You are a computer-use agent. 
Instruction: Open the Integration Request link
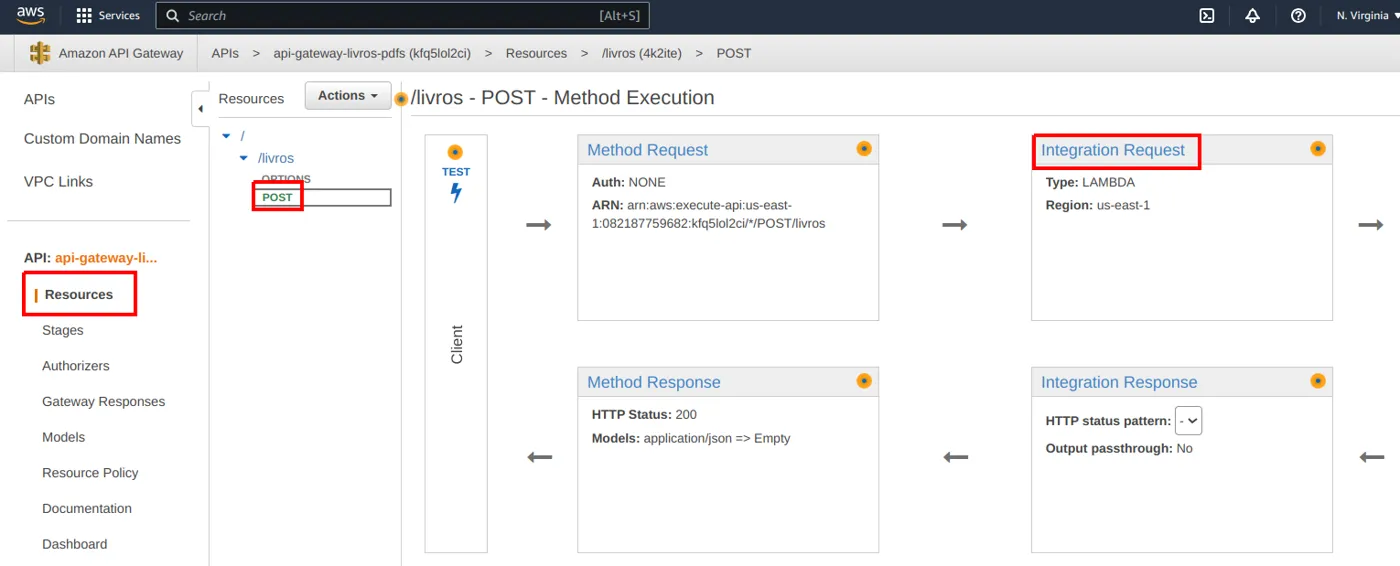pos(1113,150)
